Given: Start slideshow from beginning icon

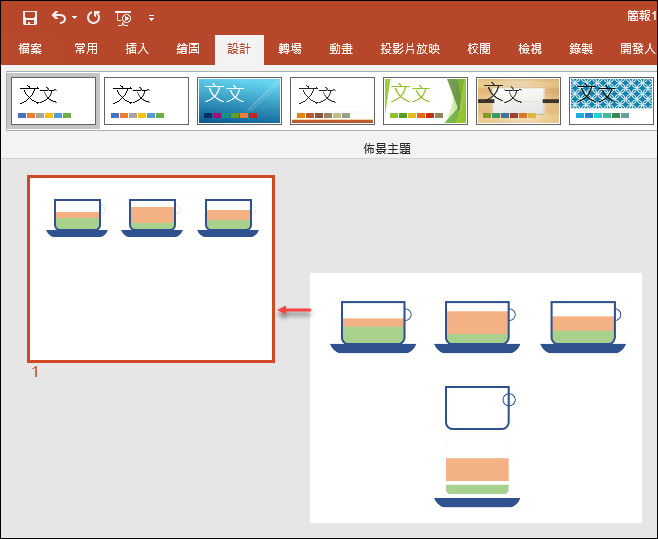Looking at the screenshot, I should [x=123, y=18].
